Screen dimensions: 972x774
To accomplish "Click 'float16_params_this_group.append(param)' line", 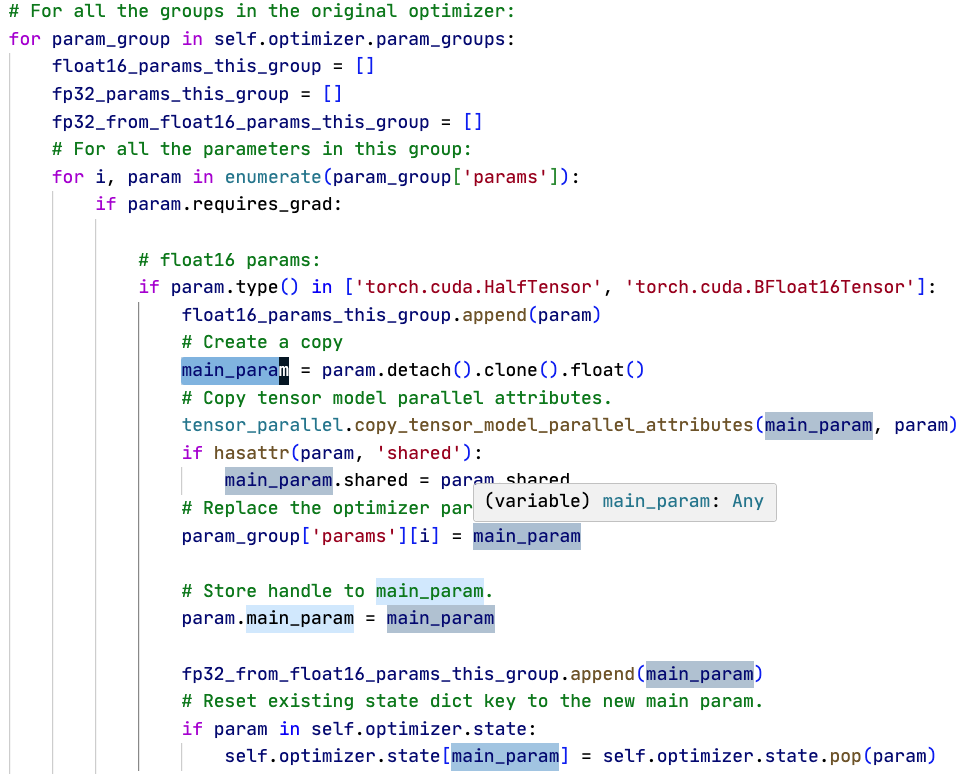I will pyautogui.click(x=391, y=315).
